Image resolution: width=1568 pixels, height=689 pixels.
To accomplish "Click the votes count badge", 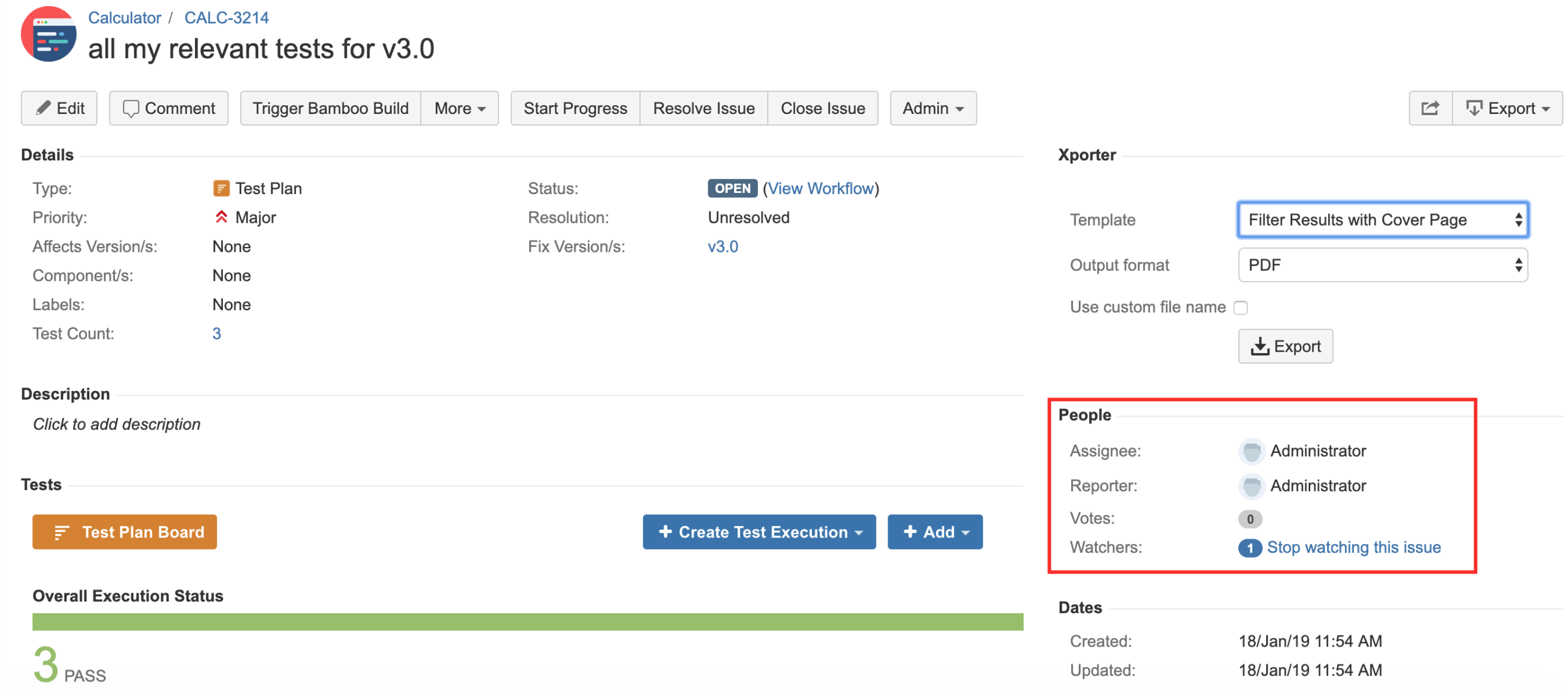I will (x=1250, y=518).
